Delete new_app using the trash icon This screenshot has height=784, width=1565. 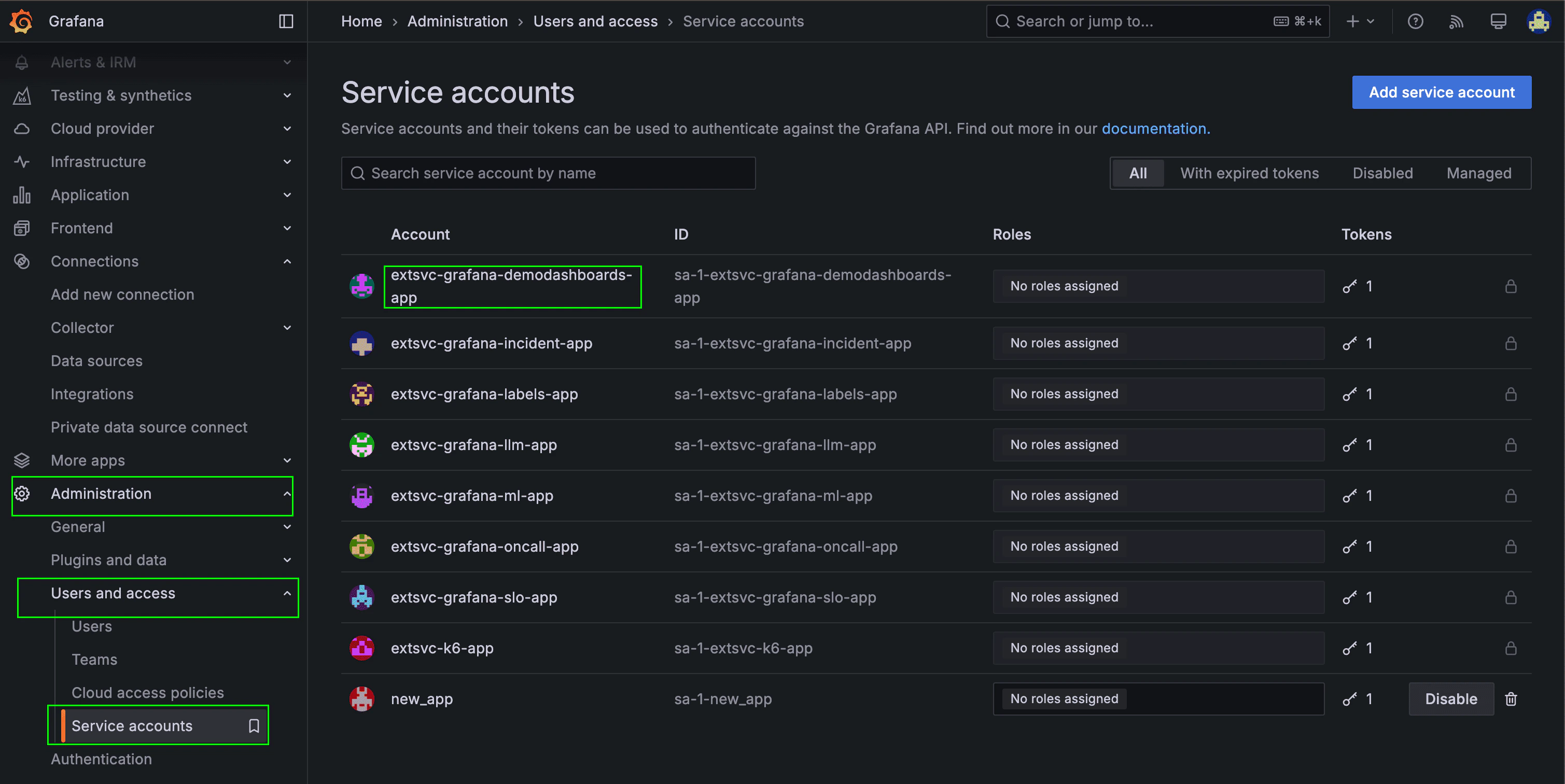click(1511, 699)
